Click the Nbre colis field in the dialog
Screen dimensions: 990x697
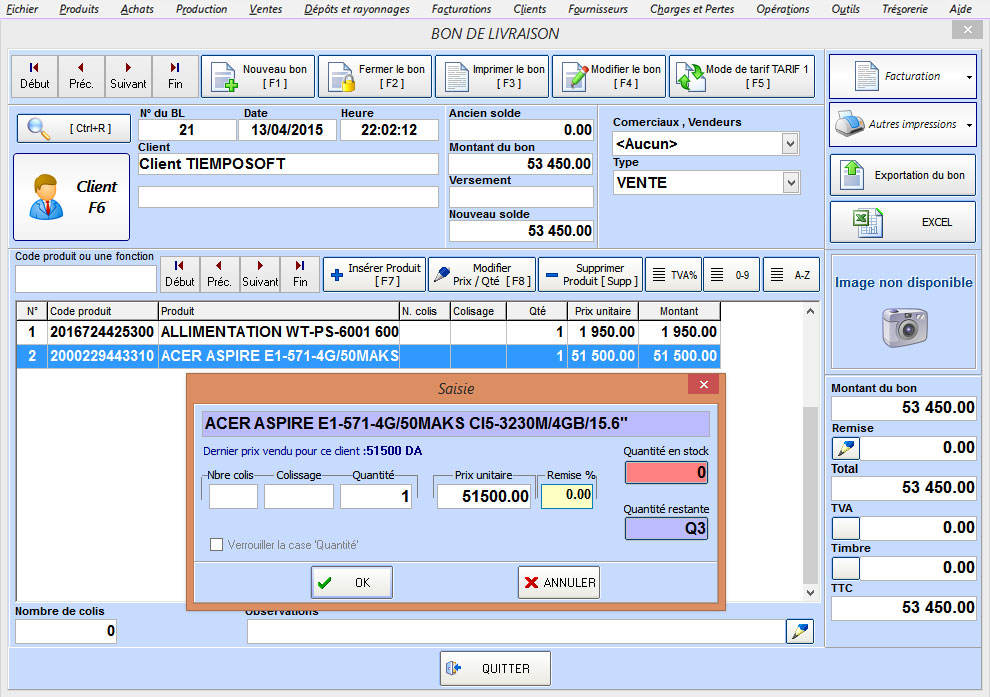234,496
